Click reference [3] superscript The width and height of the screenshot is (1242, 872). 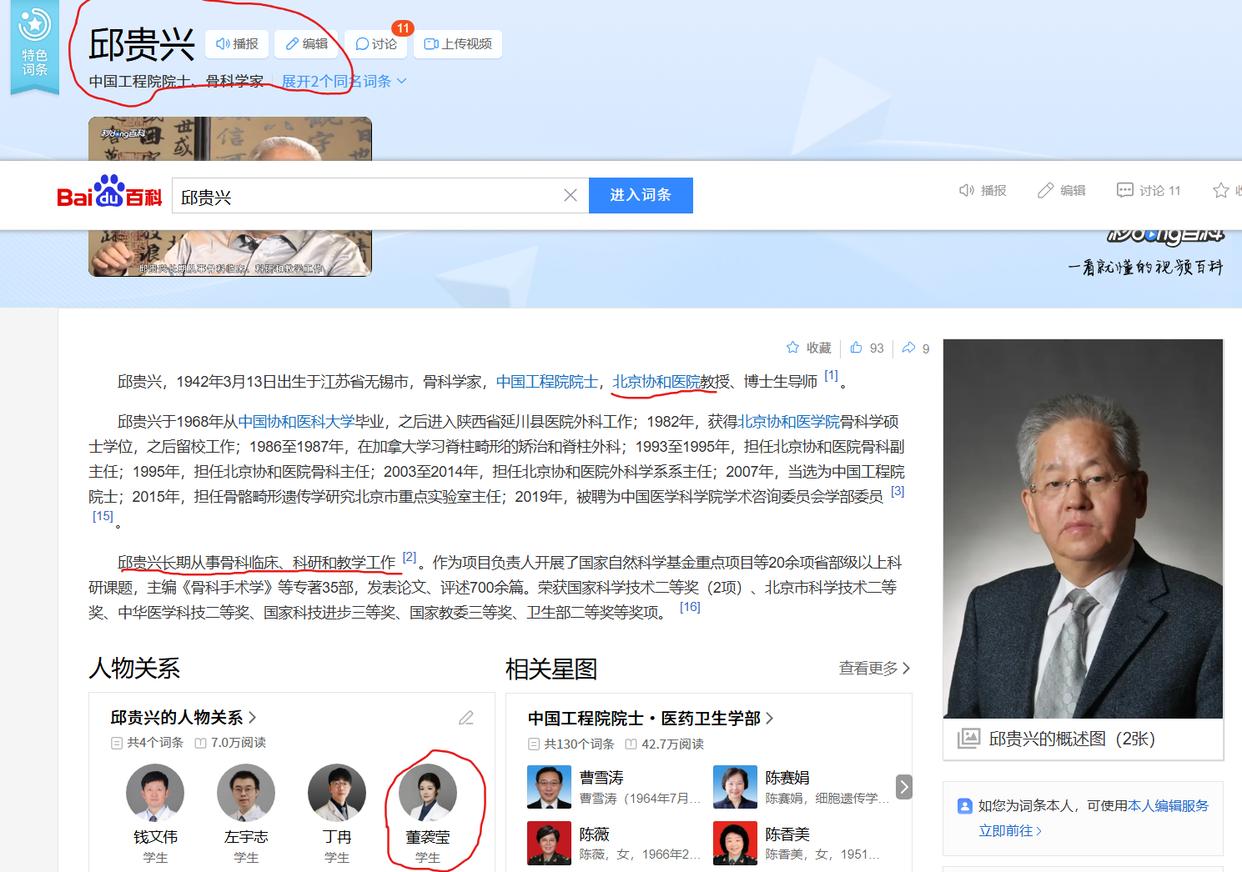[x=897, y=491]
